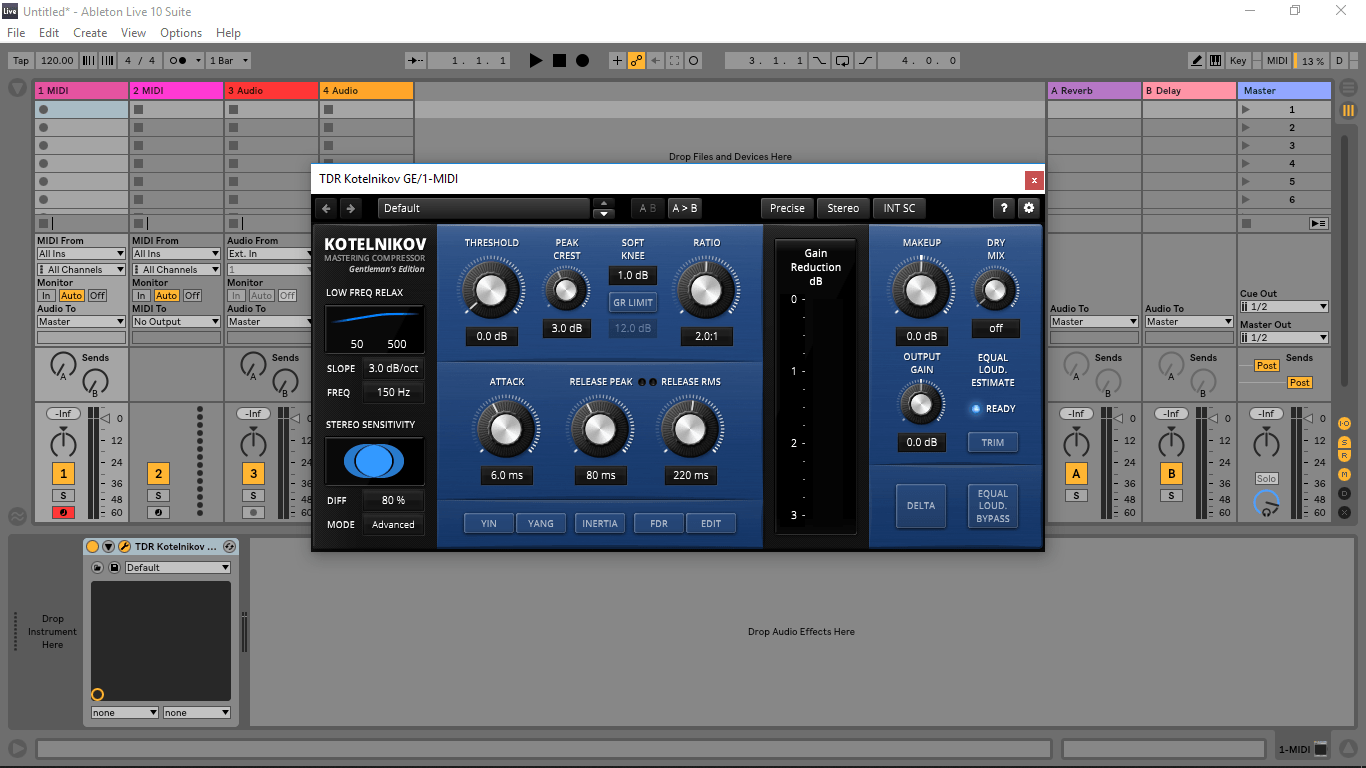Enable the Loop switch in transport

point(843,61)
